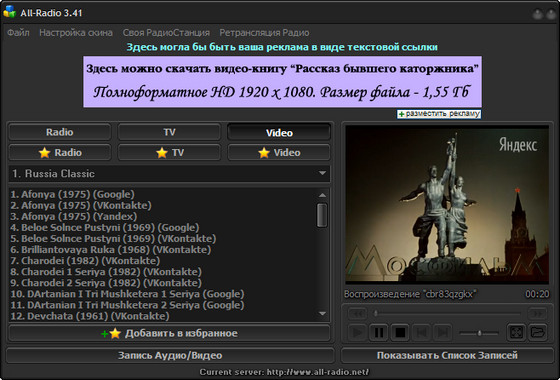The height and width of the screenshot is (380, 560).
Task: Select the Video tab
Action: (x=279, y=132)
